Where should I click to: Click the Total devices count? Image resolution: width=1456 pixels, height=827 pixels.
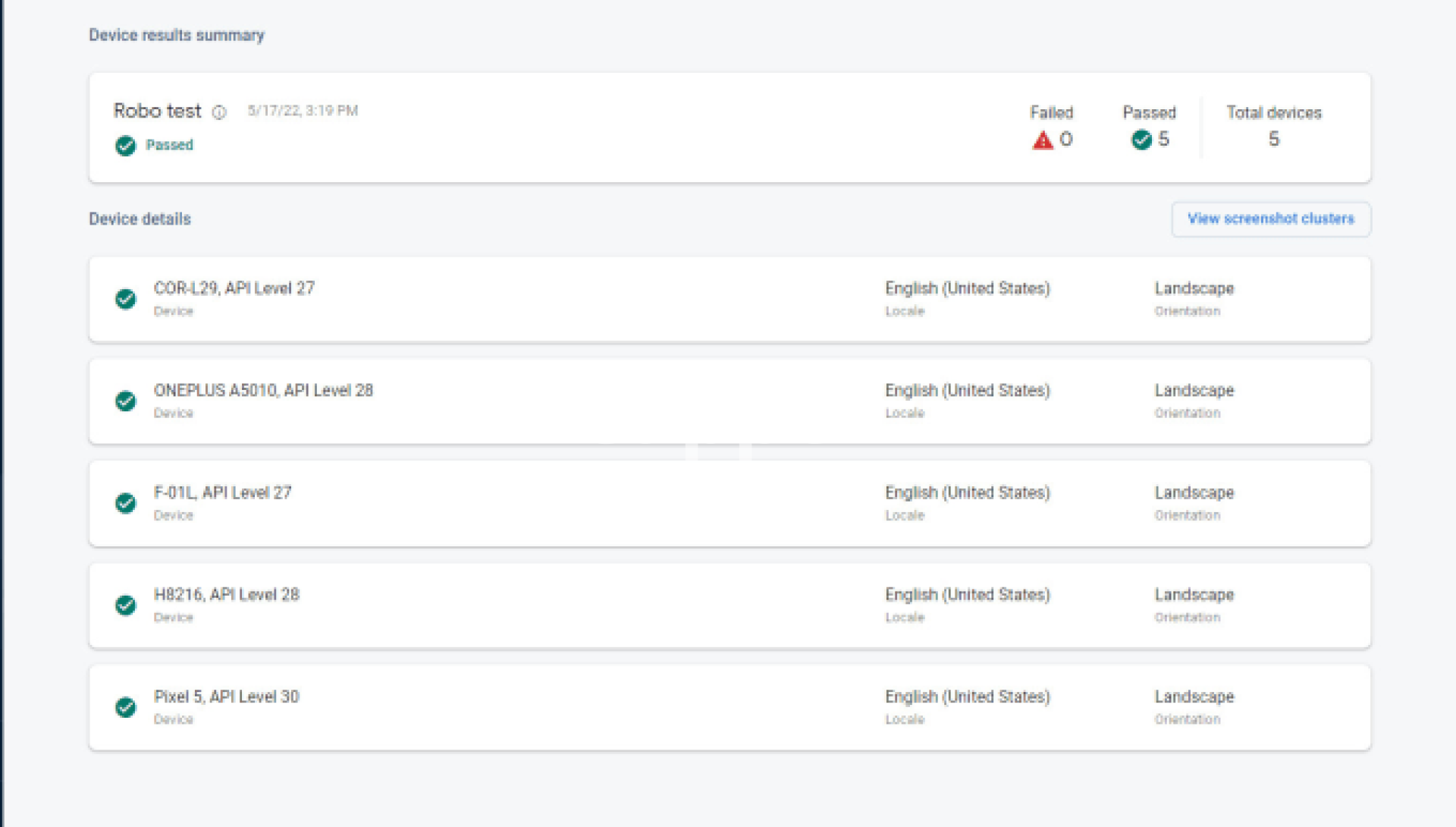point(1273,139)
